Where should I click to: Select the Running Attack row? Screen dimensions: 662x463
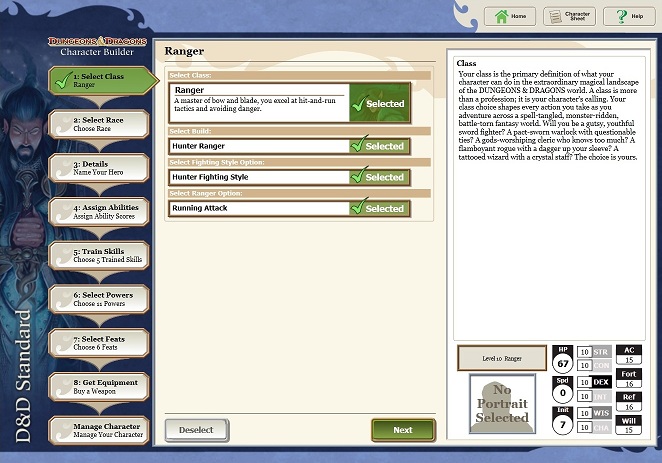coord(290,208)
